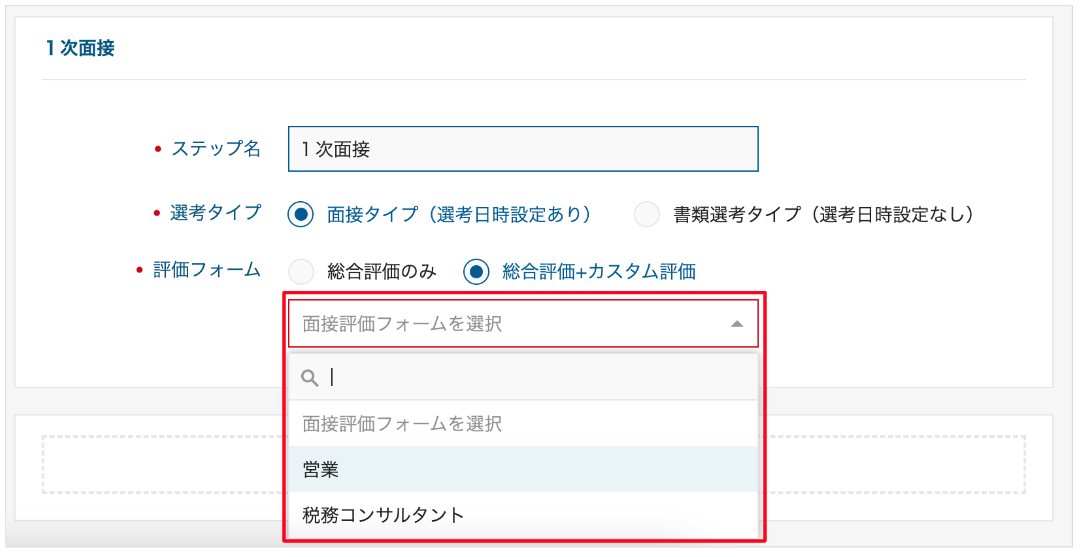The height and width of the screenshot is (557, 1081).
Task: Collapse dropdown using the triangle arrow
Action: click(x=737, y=324)
